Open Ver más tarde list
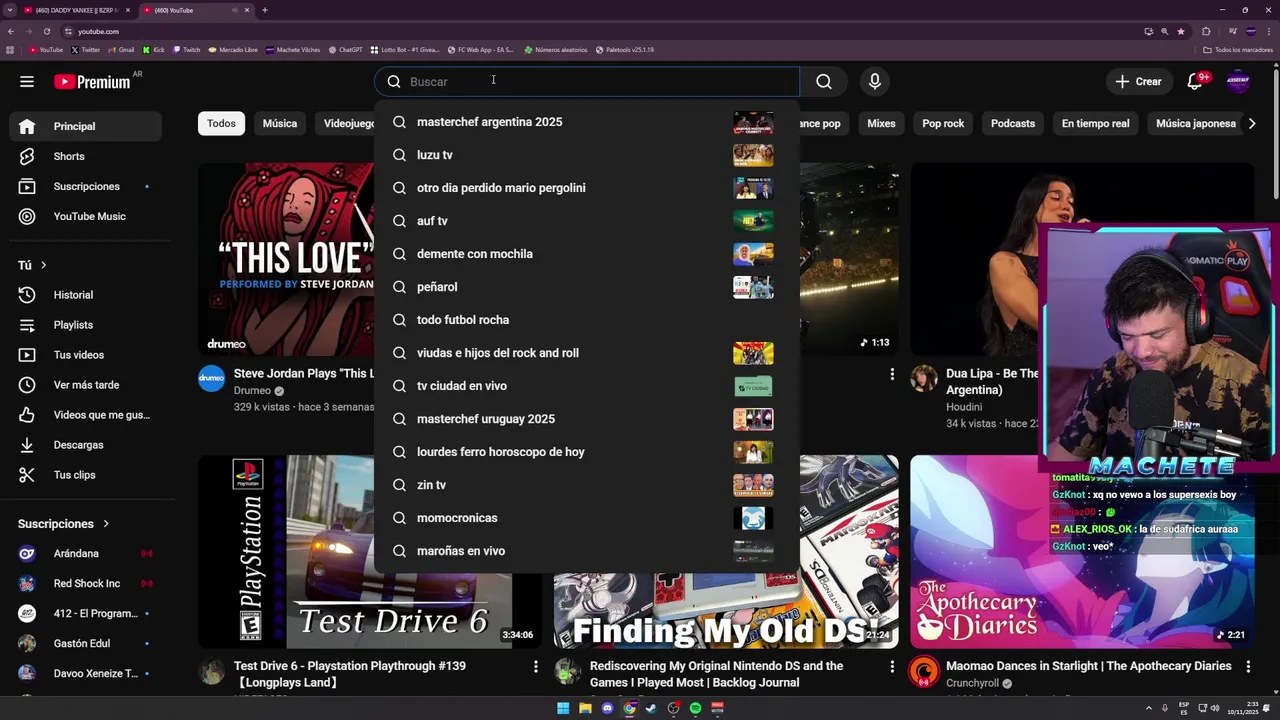Viewport: 1280px width, 720px height. pyautogui.click(x=86, y=385)
